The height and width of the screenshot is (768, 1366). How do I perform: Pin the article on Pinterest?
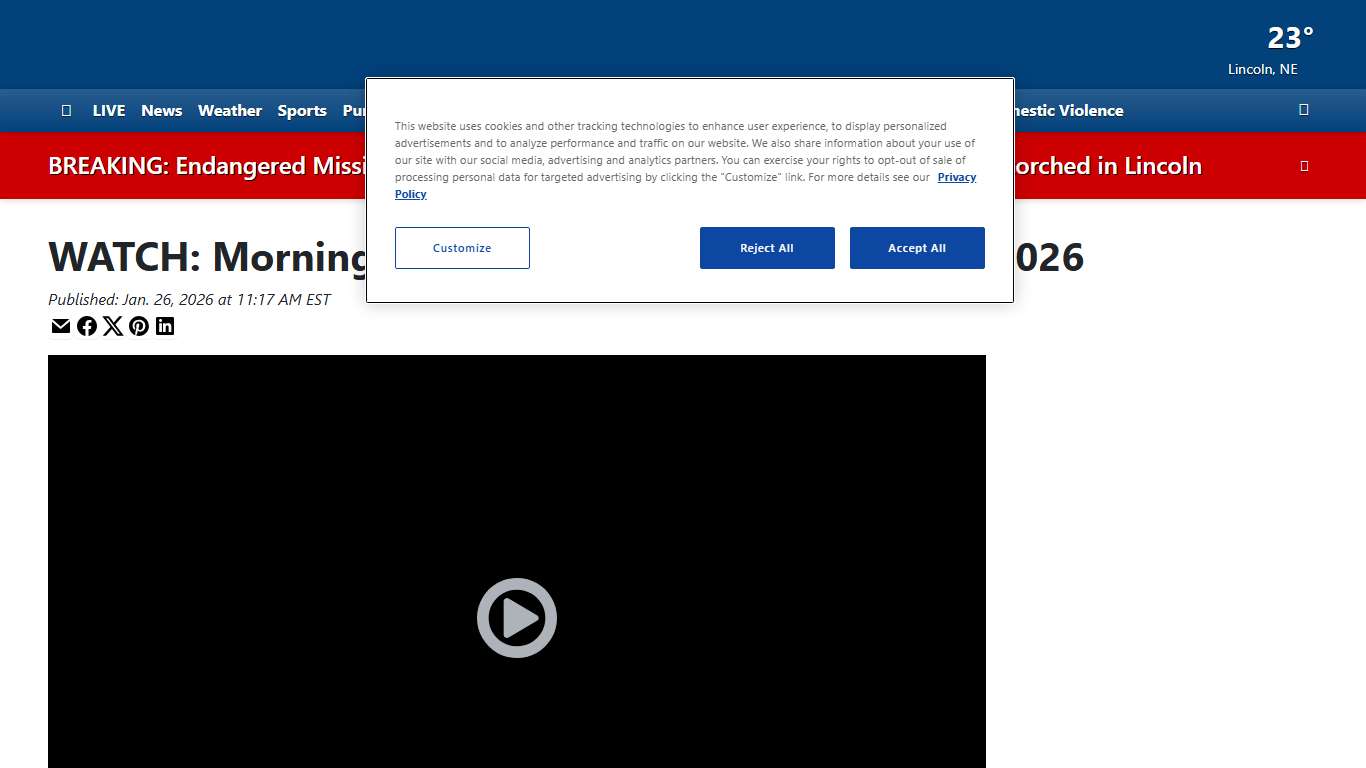click(x=139, y=326)
